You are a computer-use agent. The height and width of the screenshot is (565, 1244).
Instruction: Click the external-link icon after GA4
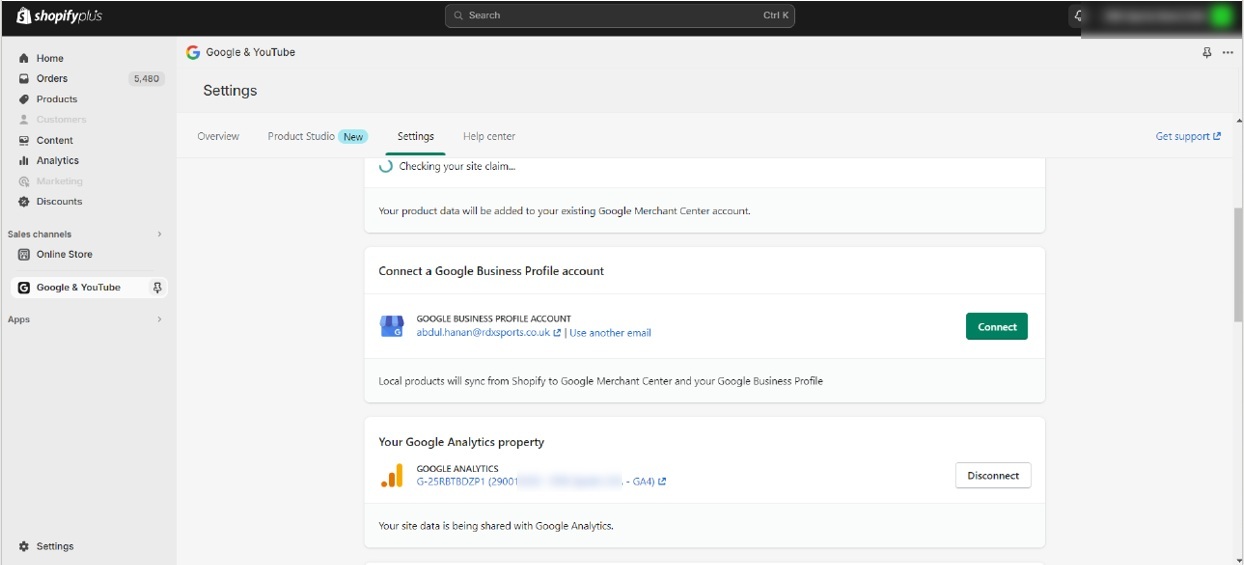[662, 482]
